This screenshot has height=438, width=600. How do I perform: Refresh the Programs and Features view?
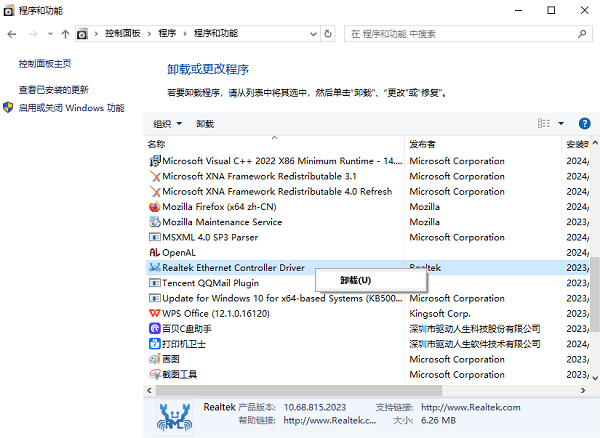coord(328,34)
